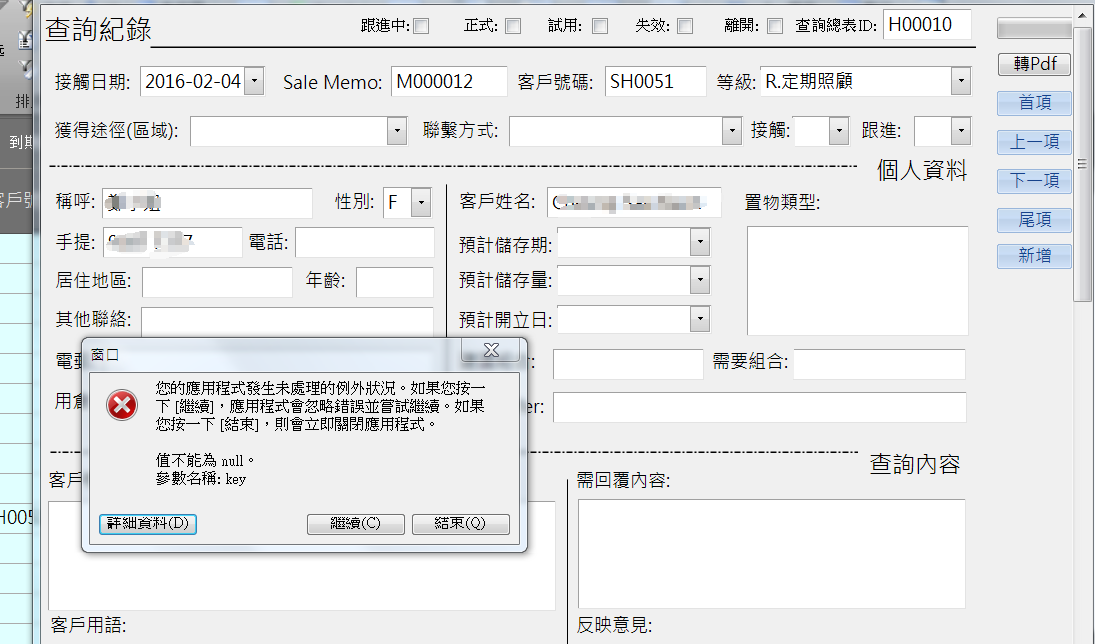Tick the 正式 checkbox

[x=513, y=26]
